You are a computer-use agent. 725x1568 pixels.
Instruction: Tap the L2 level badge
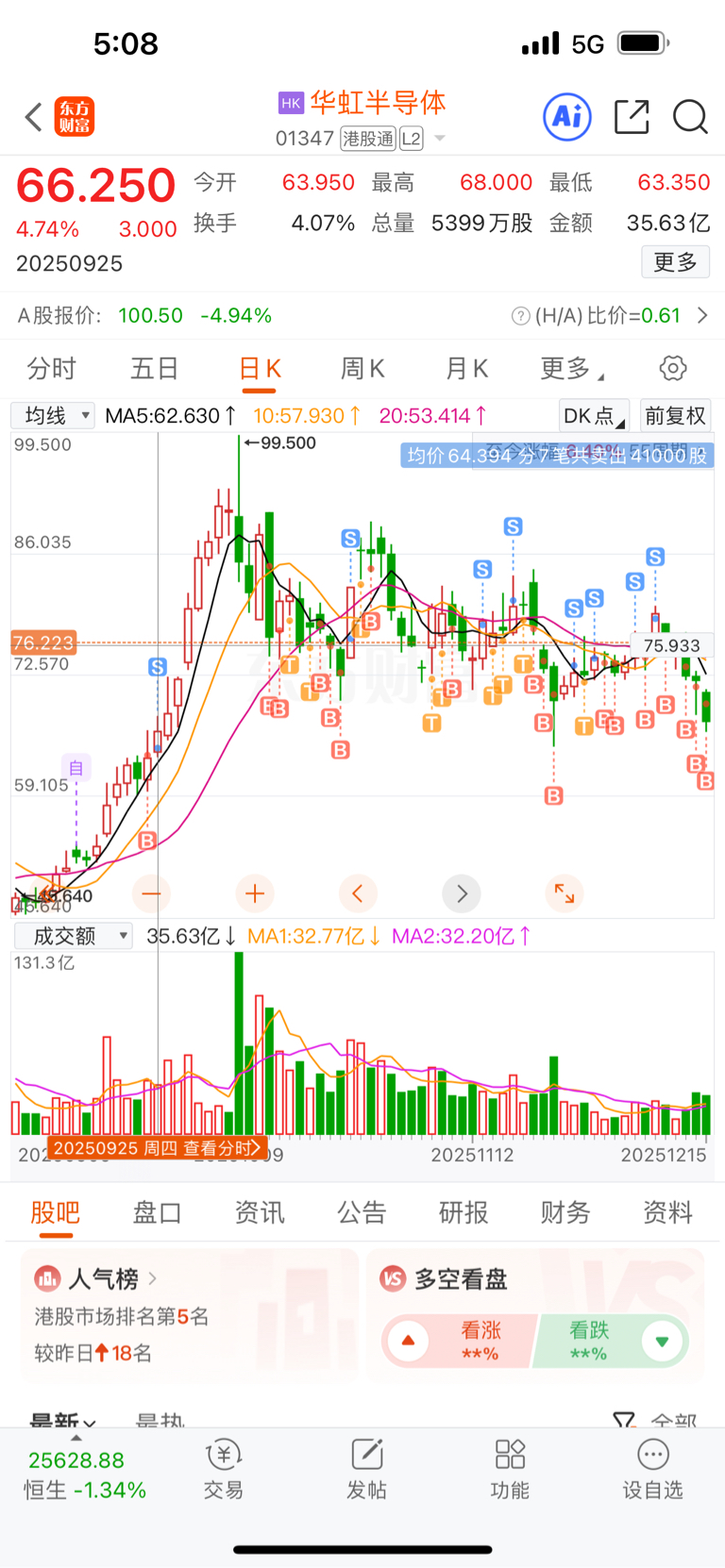(411, 139)
